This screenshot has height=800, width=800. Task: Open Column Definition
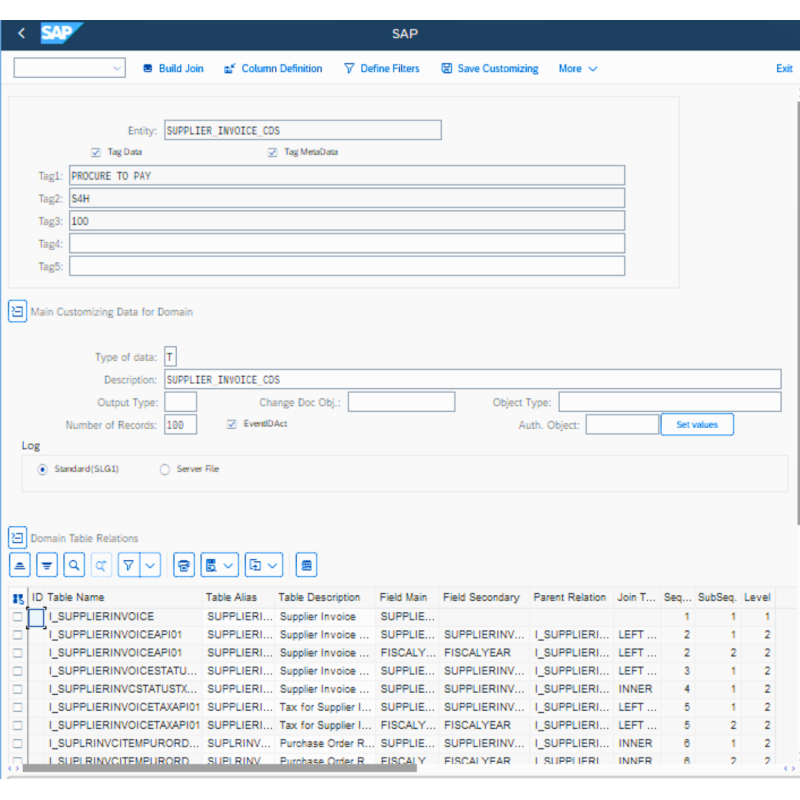pyautogui.click(x=276, y=68)
